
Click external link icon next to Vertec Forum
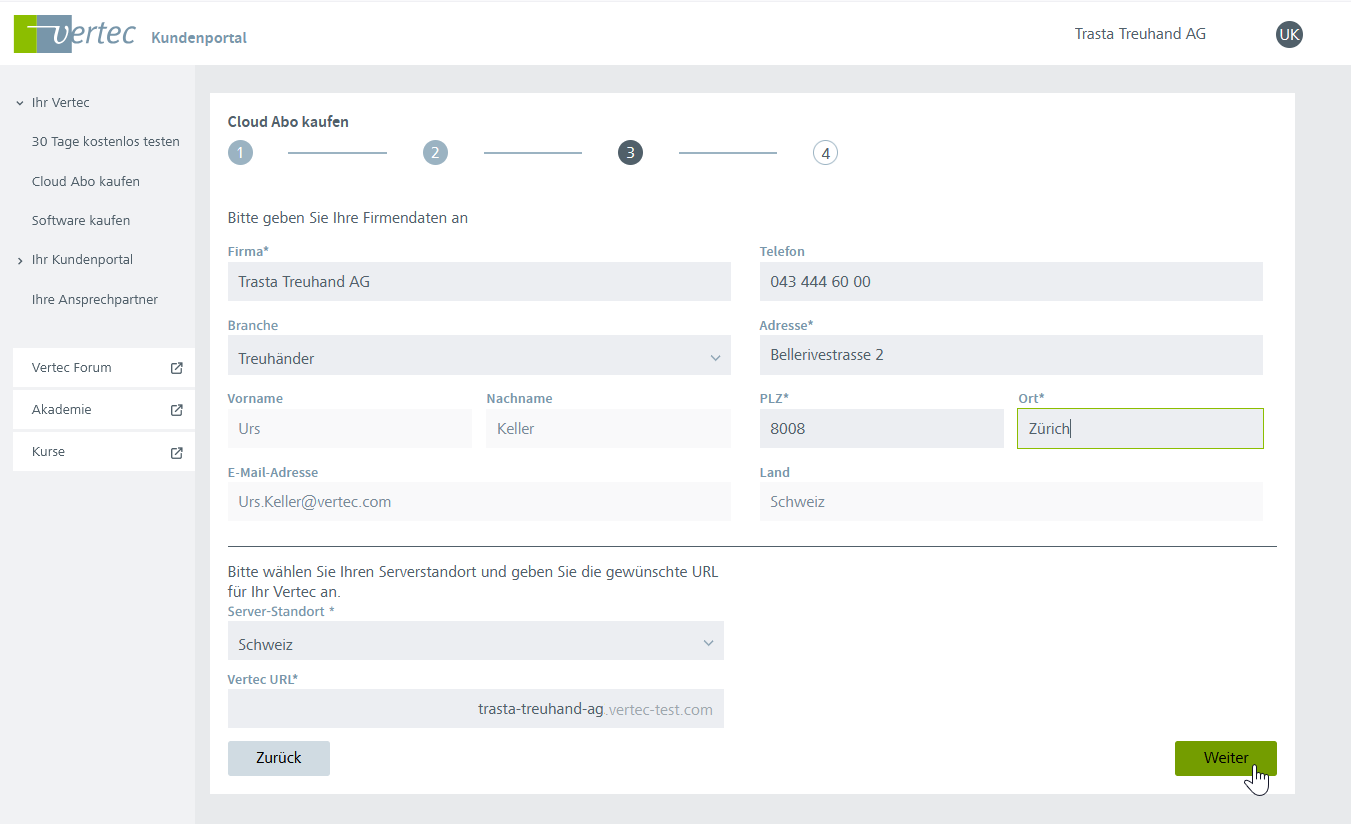coord(177,368)
